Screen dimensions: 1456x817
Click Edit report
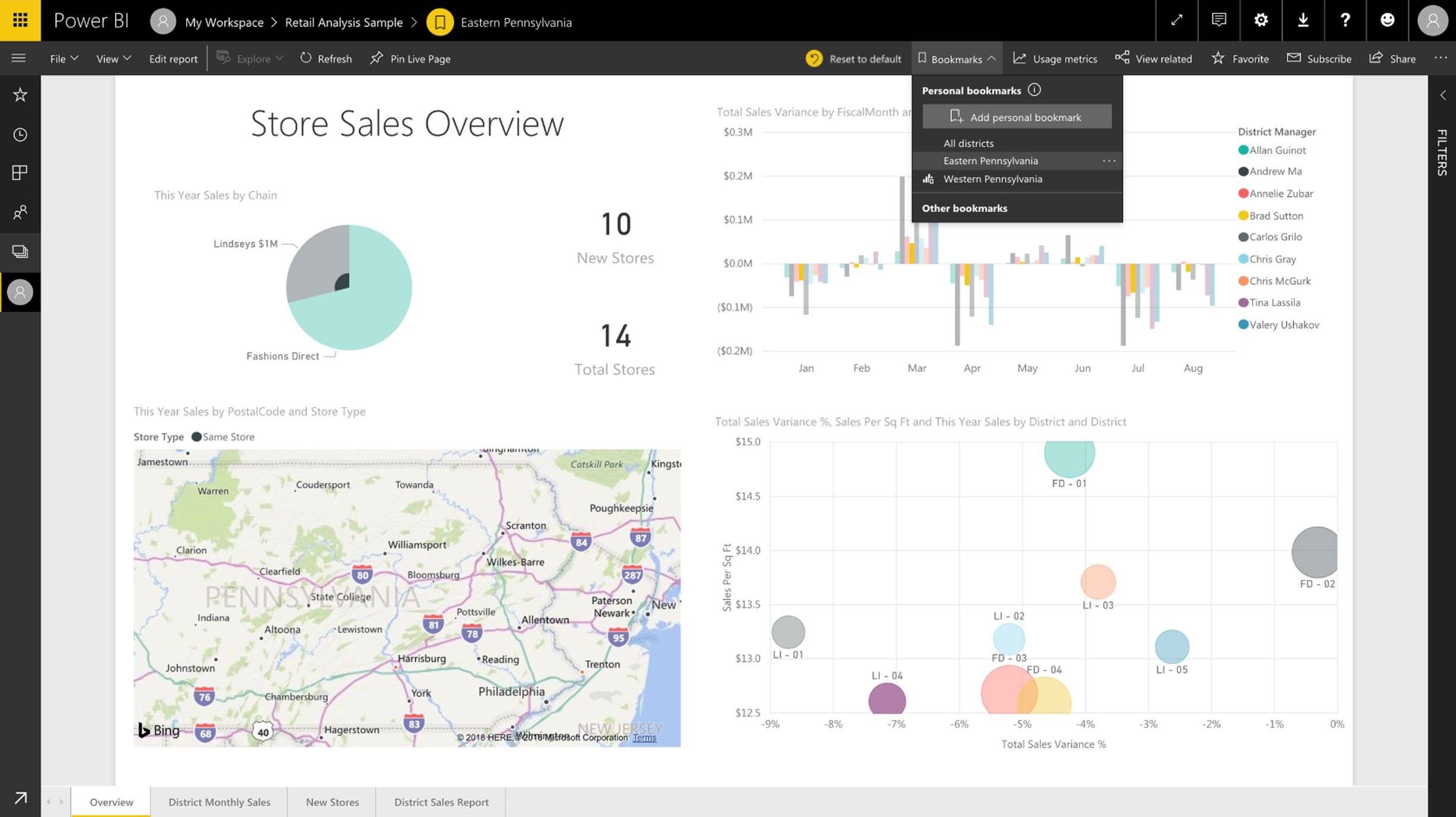(173, 59)
